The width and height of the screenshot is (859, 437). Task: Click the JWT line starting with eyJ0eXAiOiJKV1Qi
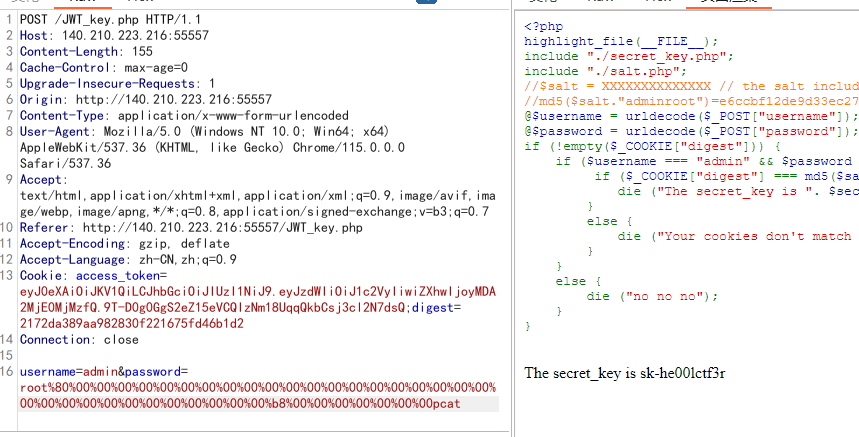(x=258, y=291)
